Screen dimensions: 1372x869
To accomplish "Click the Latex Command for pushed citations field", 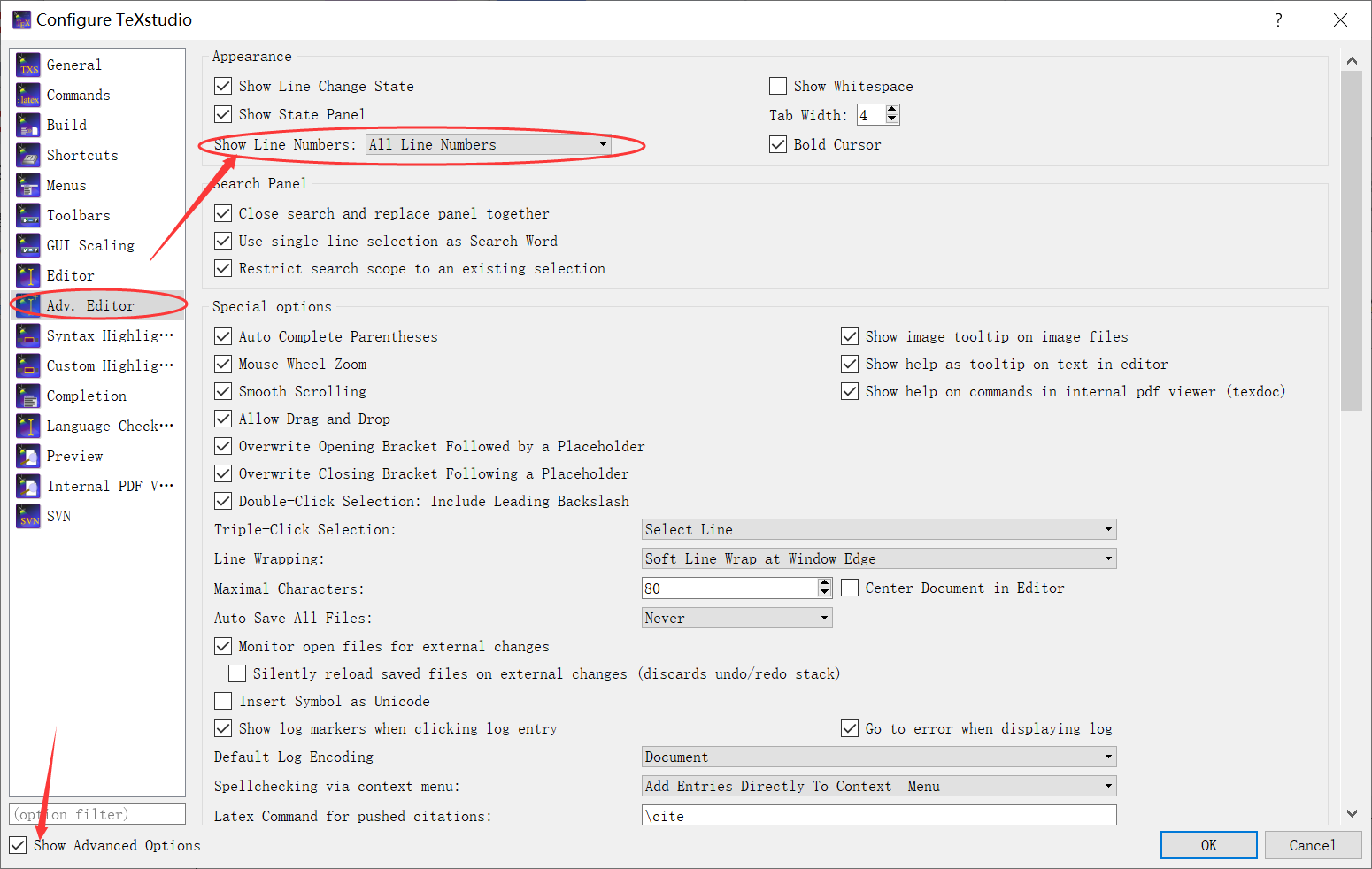I will pos(879,815).
